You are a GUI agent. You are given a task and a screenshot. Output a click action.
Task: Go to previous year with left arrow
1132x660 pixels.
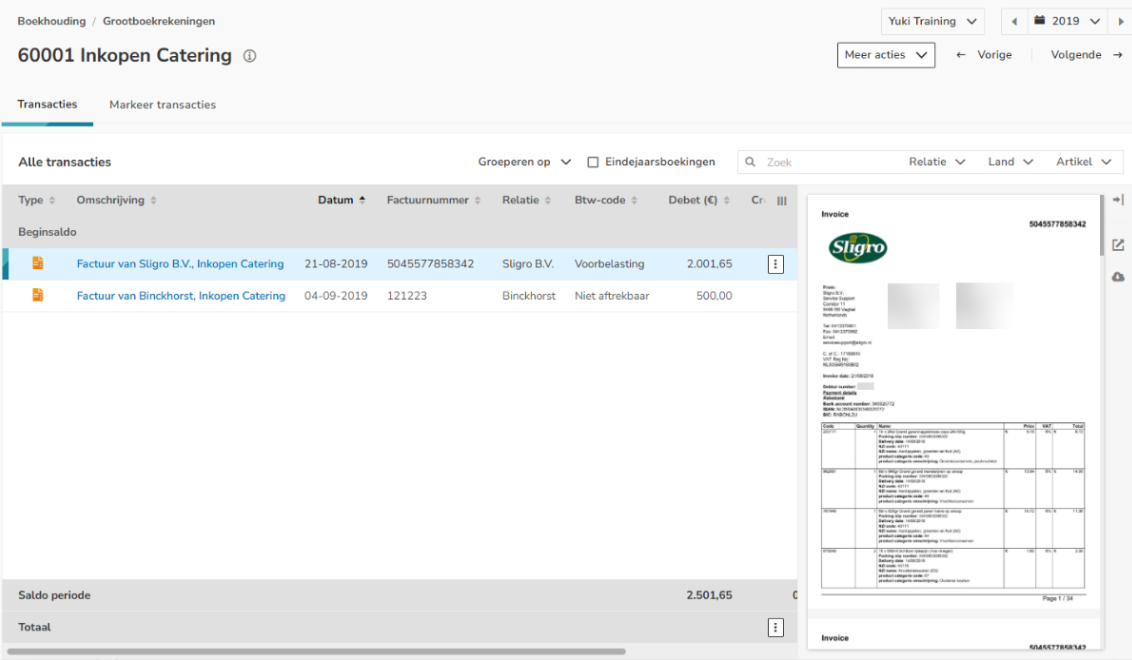[x=1014, y=22]
